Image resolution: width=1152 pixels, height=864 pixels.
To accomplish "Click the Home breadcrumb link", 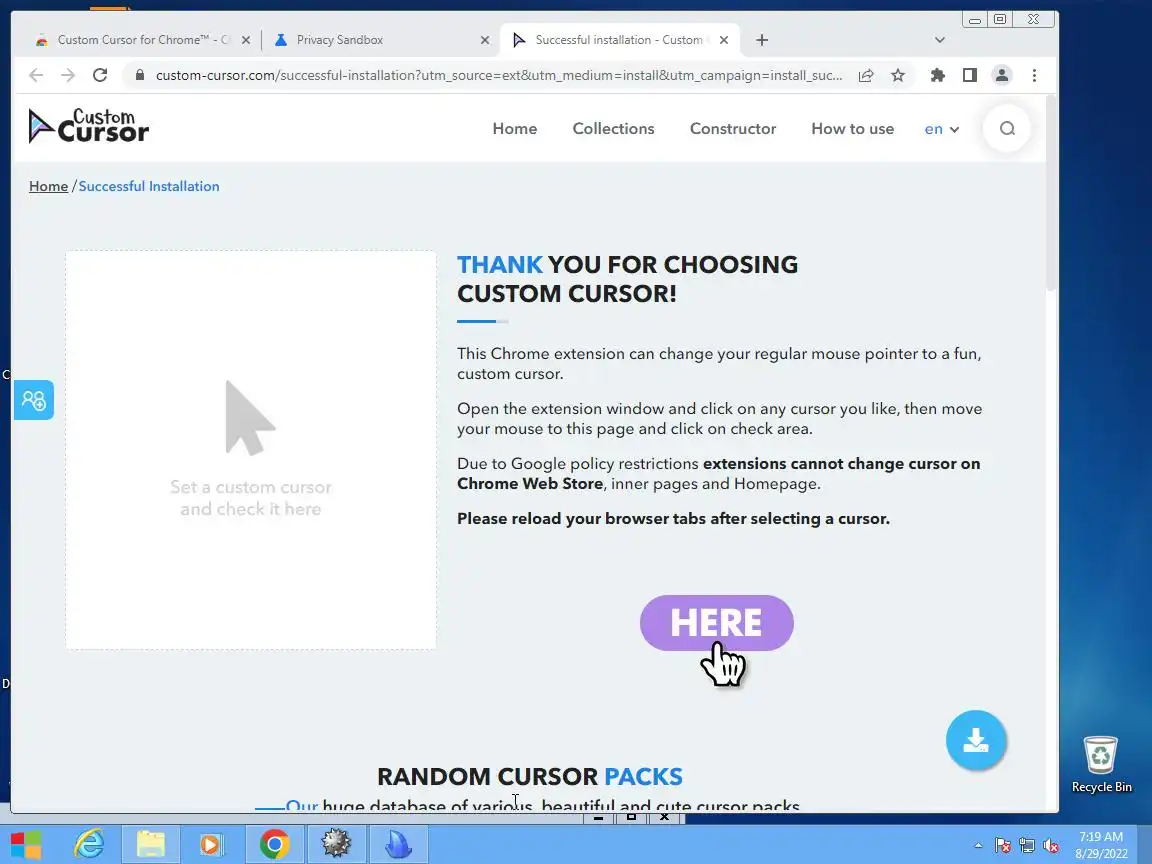I will click(48, 186).
